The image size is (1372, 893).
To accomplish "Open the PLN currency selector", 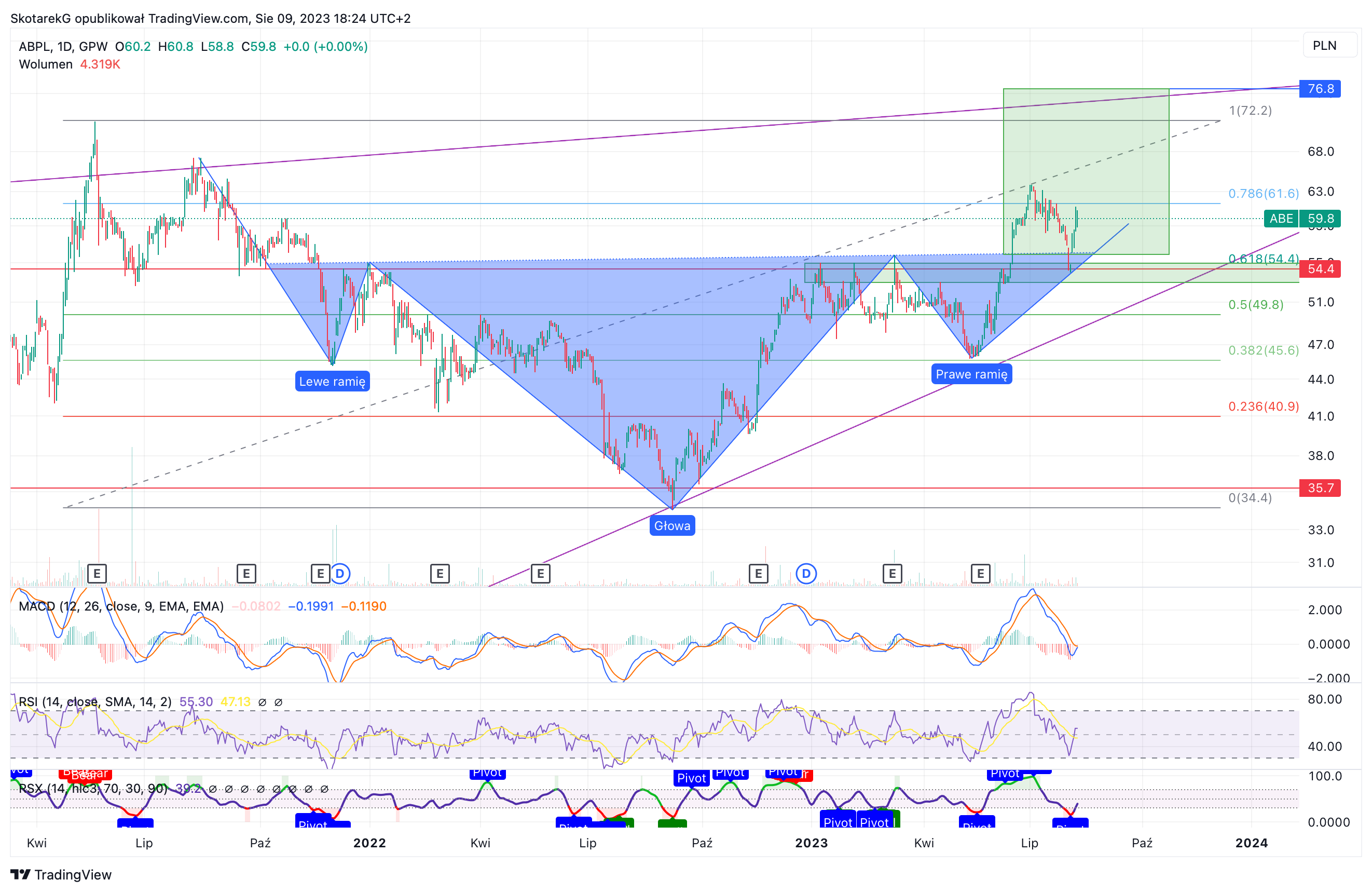I will [x=1329, y=46].
